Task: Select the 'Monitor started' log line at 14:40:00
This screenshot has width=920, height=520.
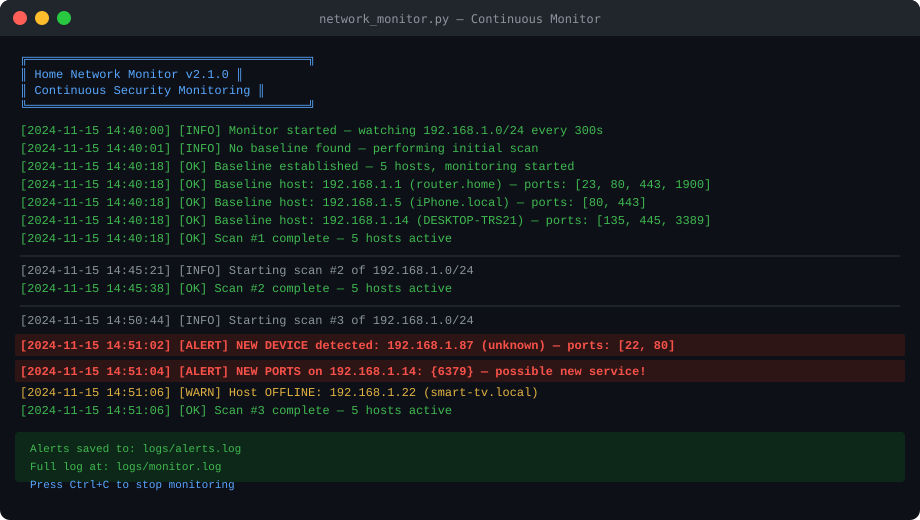Action: 312,130
